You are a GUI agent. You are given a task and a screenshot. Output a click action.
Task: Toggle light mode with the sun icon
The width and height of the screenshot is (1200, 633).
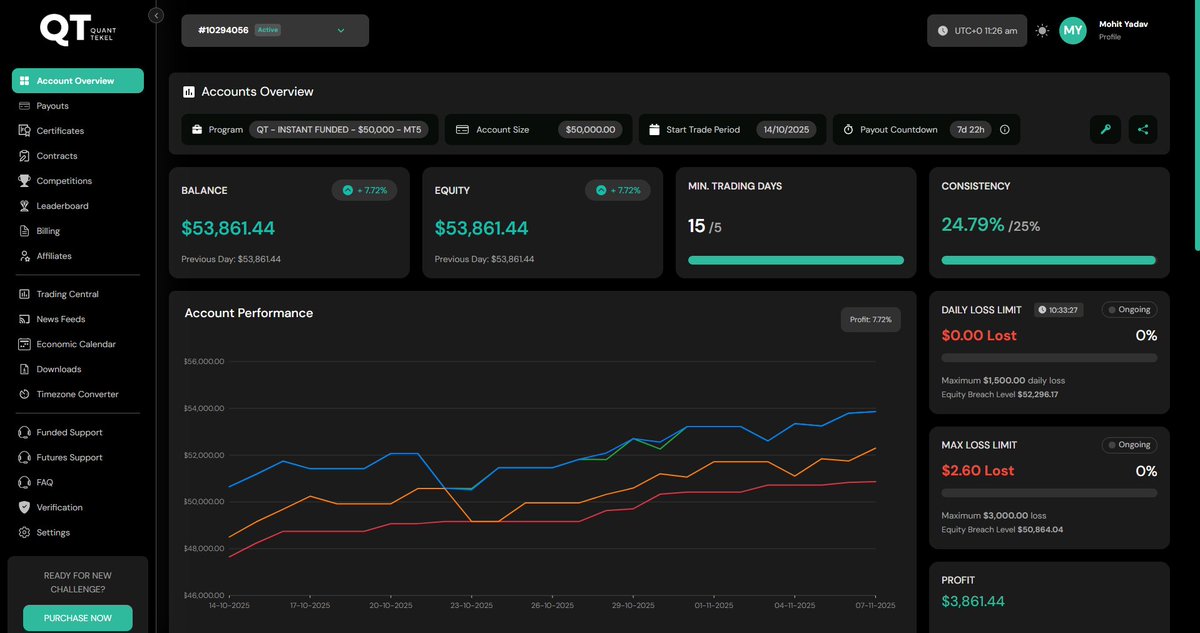(1041, 30)
